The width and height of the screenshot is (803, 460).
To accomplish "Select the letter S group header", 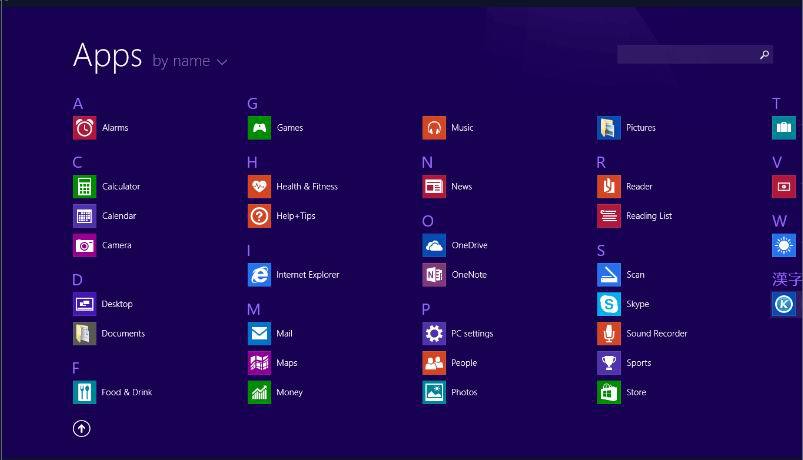I will pyautogui.click(x=601, y=250).
